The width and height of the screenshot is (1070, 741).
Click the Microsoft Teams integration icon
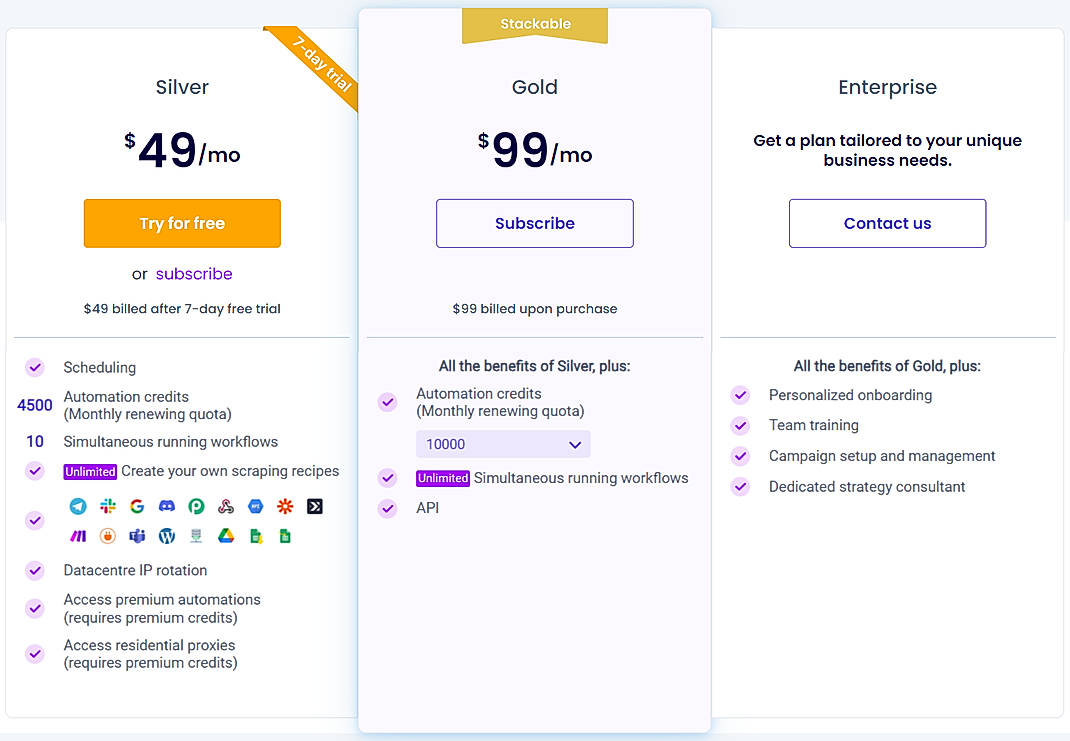137,536
